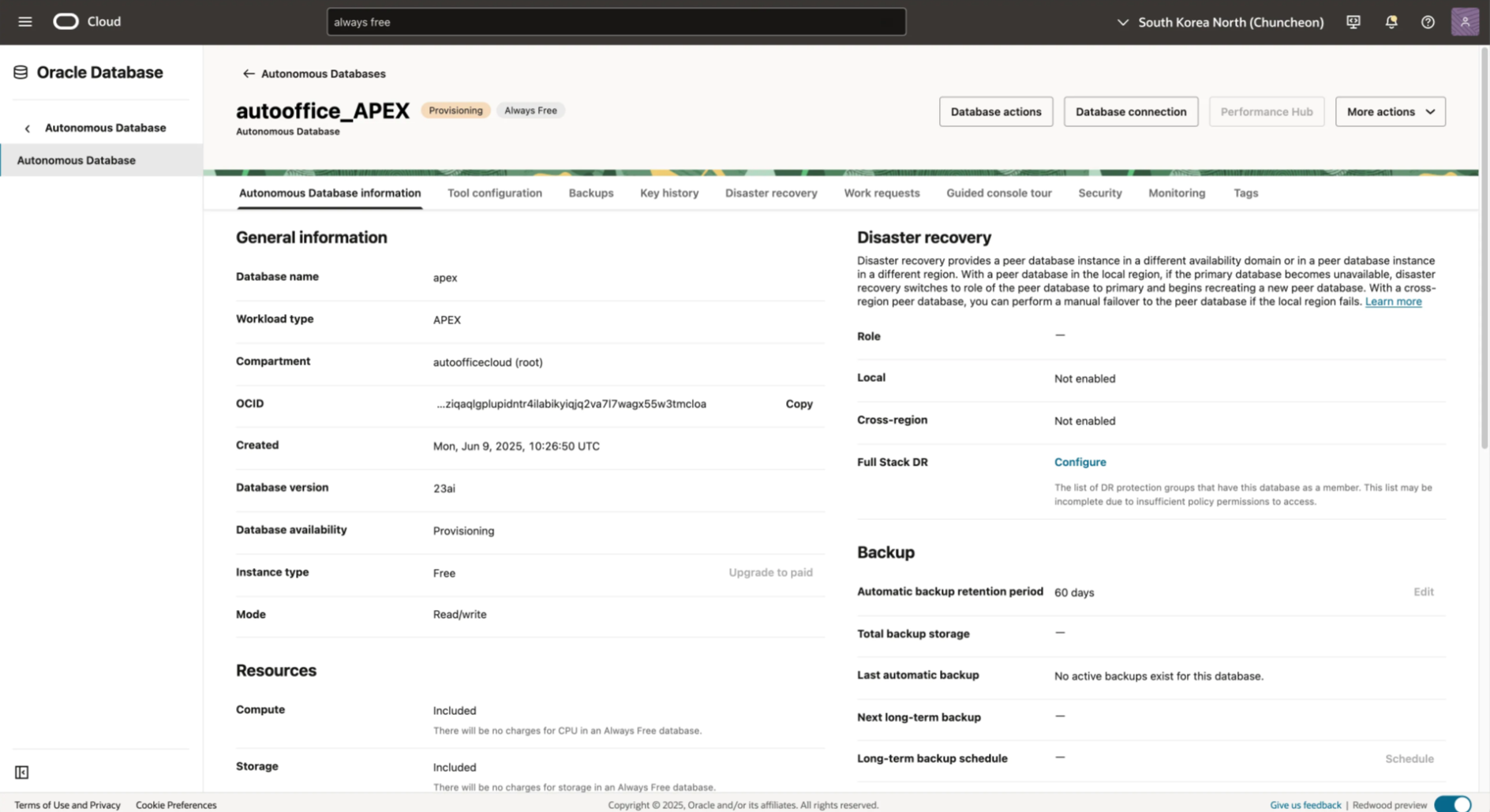This screenshot has height=812, width=1490.
Task: Click the Oracle Database stack icon
Action: pos(21,73)
